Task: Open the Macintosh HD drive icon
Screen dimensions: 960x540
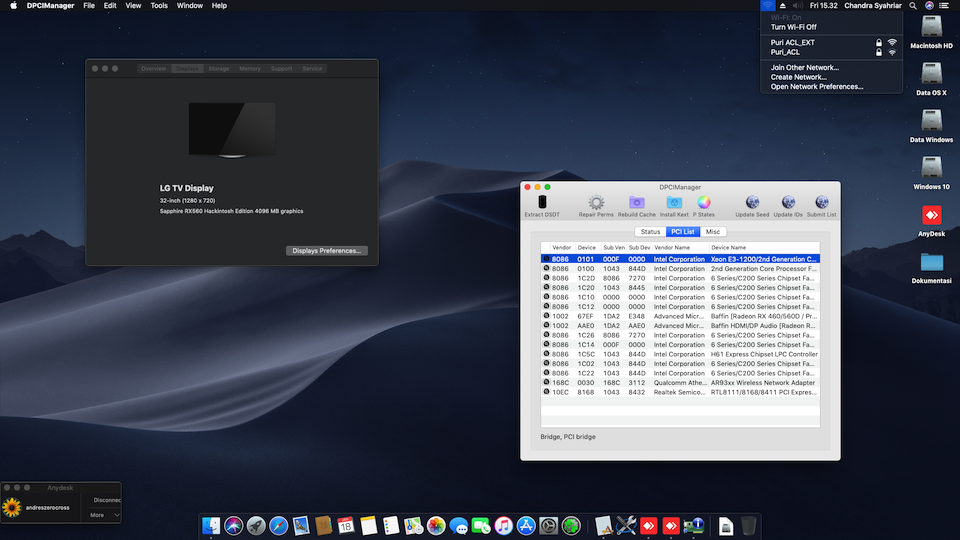Action: point(931,28)
